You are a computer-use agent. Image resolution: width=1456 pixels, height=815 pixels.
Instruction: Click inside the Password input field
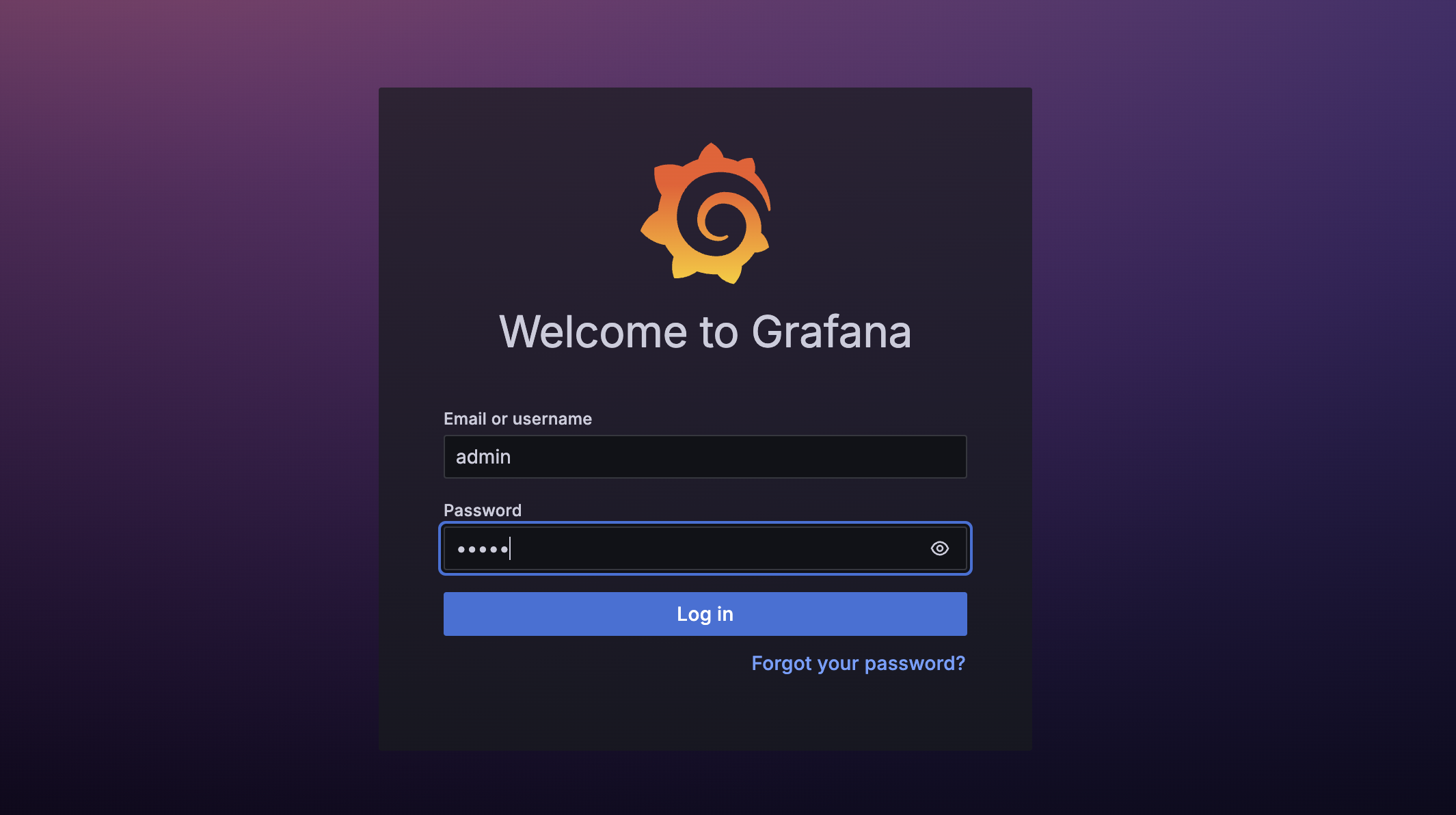(x=705, y=548)
